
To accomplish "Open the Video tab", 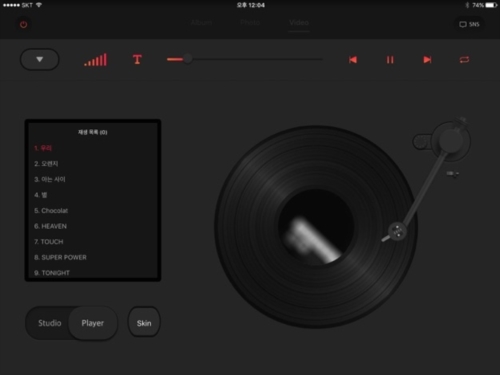I will coord(299,23).
